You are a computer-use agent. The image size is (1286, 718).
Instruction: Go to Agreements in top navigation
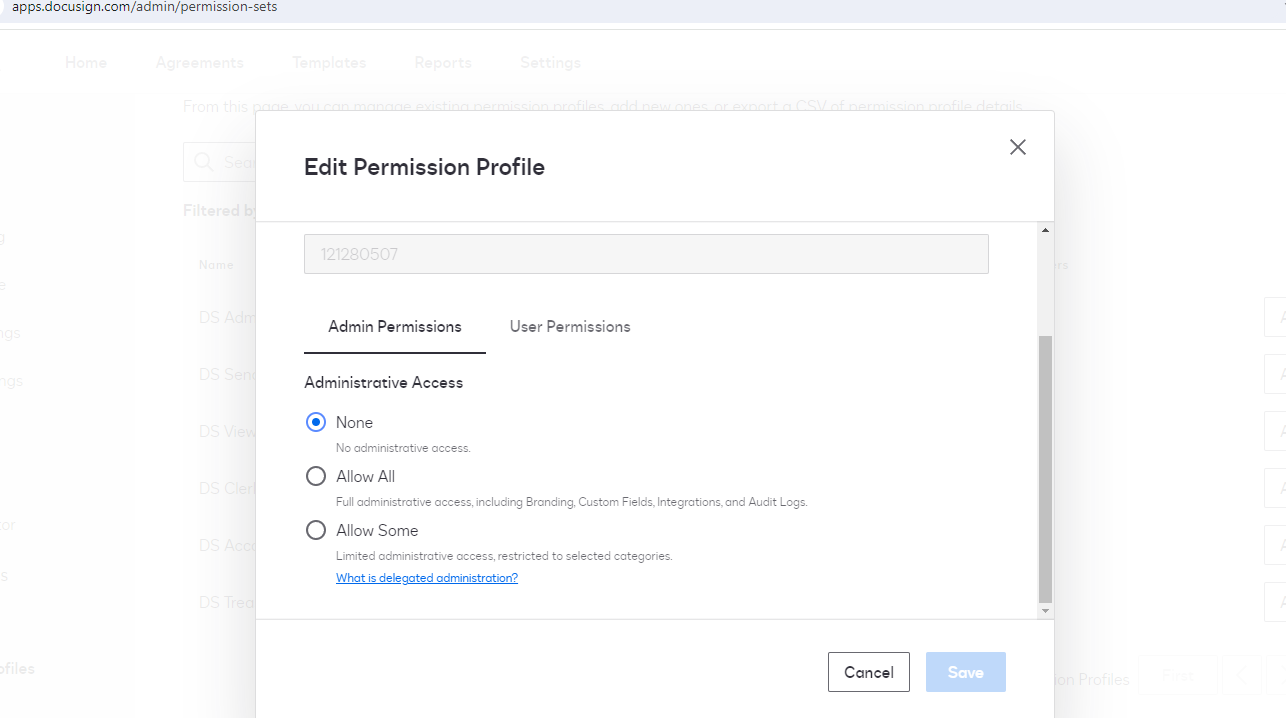200,63
